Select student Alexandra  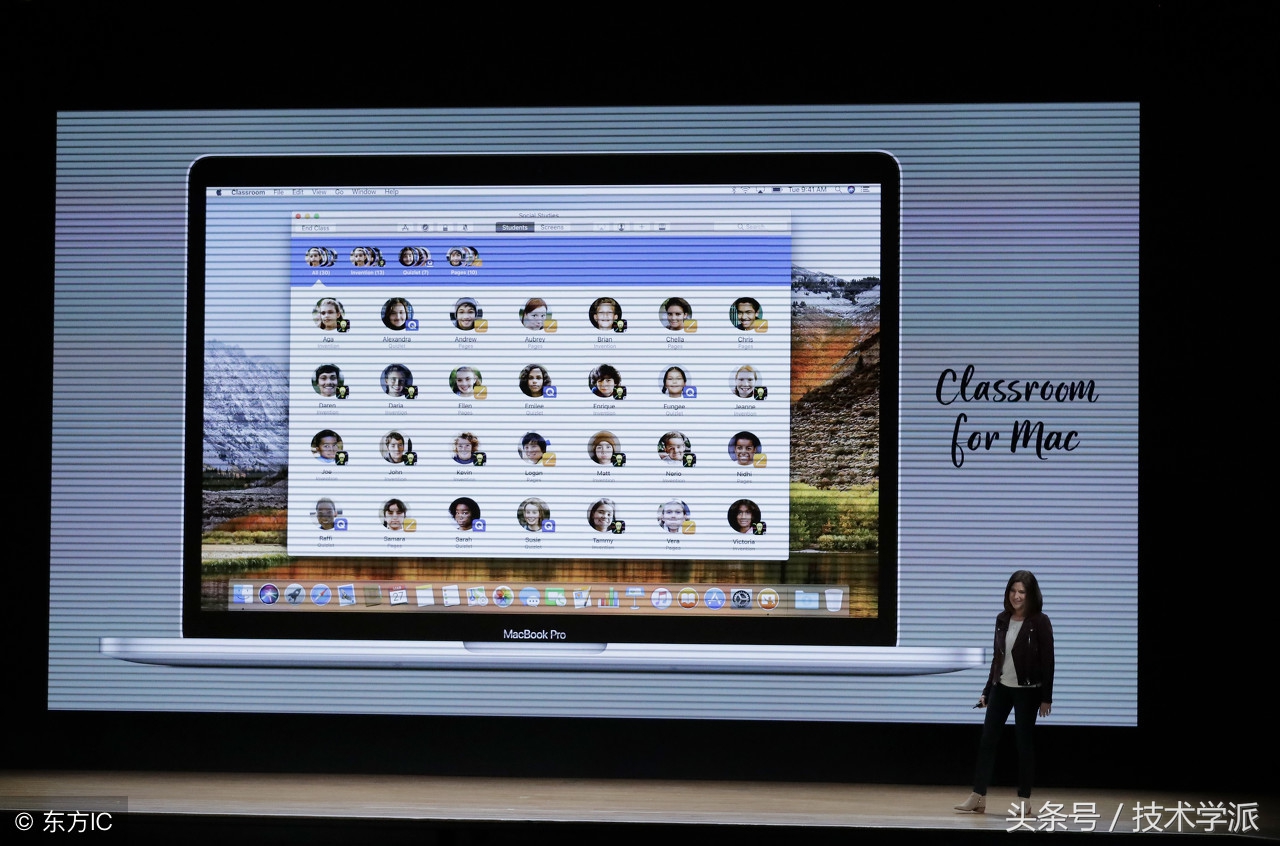pos(397,321)
